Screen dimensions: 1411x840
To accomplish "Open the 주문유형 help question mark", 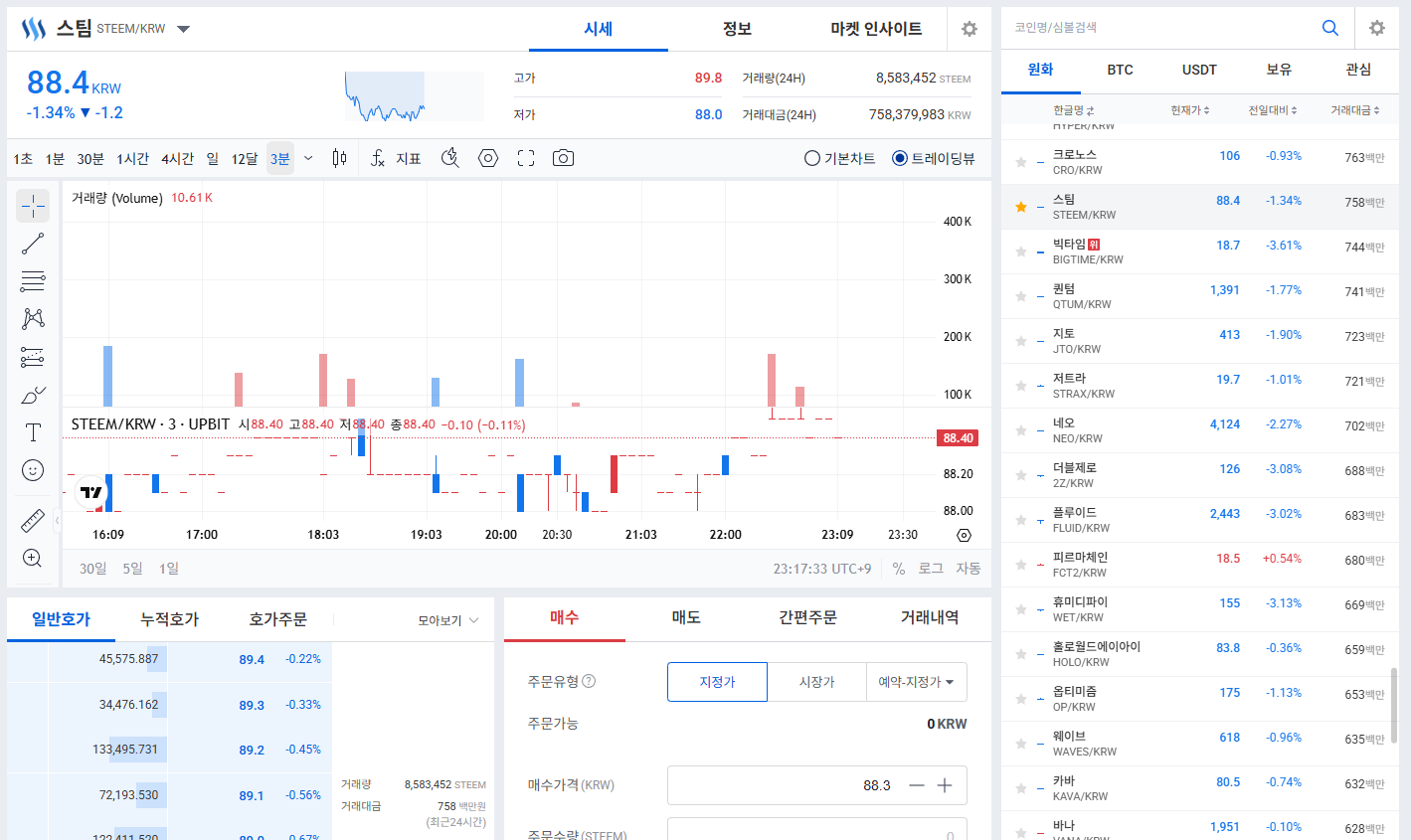I will click(x=589, y=681).
